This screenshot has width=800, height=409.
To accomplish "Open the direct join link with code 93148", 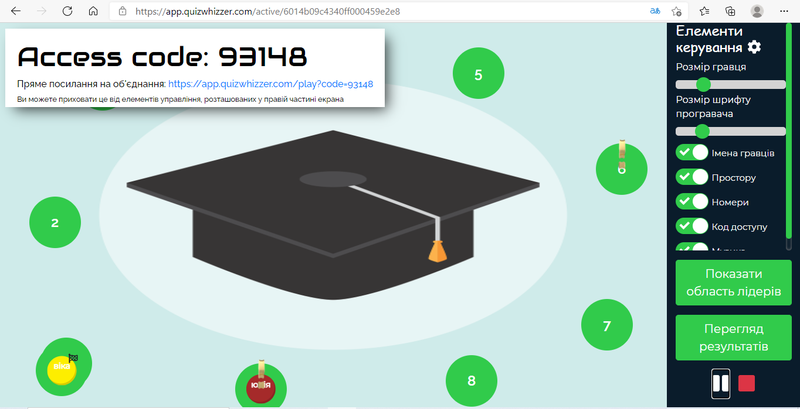I will (270, 84).
